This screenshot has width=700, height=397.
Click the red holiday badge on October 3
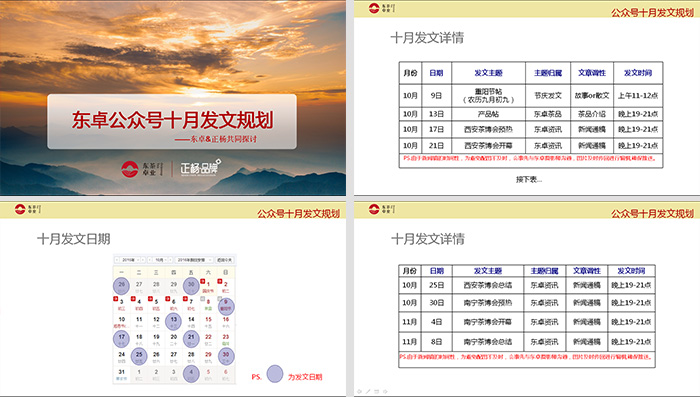(116, 298)
